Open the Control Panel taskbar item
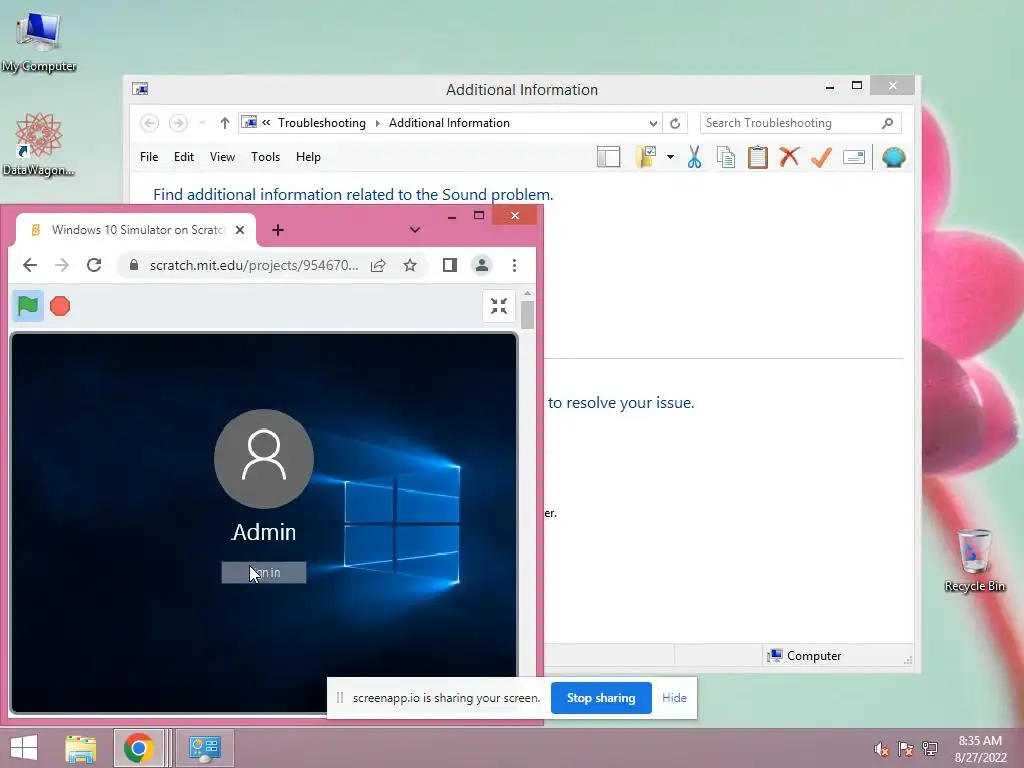The image size is (1024, 768). (204, 748)
